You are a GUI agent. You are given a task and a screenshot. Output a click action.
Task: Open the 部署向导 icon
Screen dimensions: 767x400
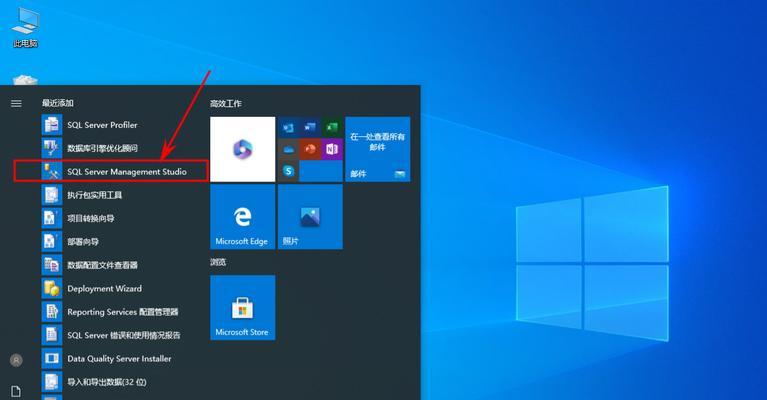52,242
